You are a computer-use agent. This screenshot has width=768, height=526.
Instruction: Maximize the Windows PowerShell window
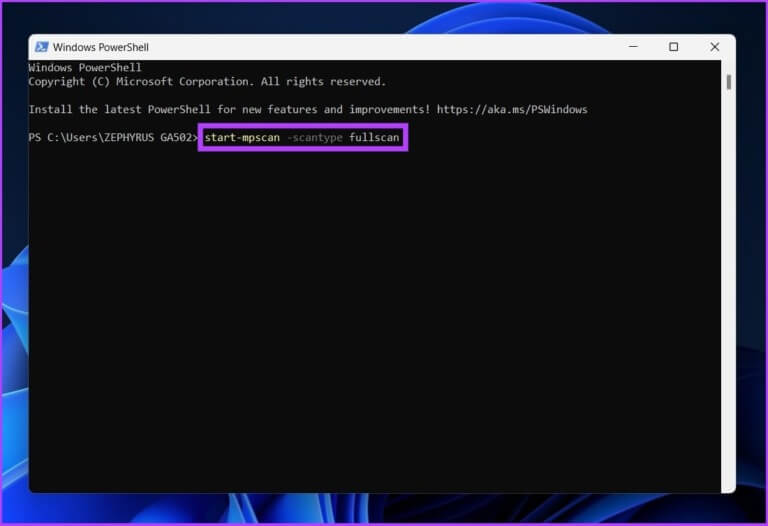click(x=673, y=47)
